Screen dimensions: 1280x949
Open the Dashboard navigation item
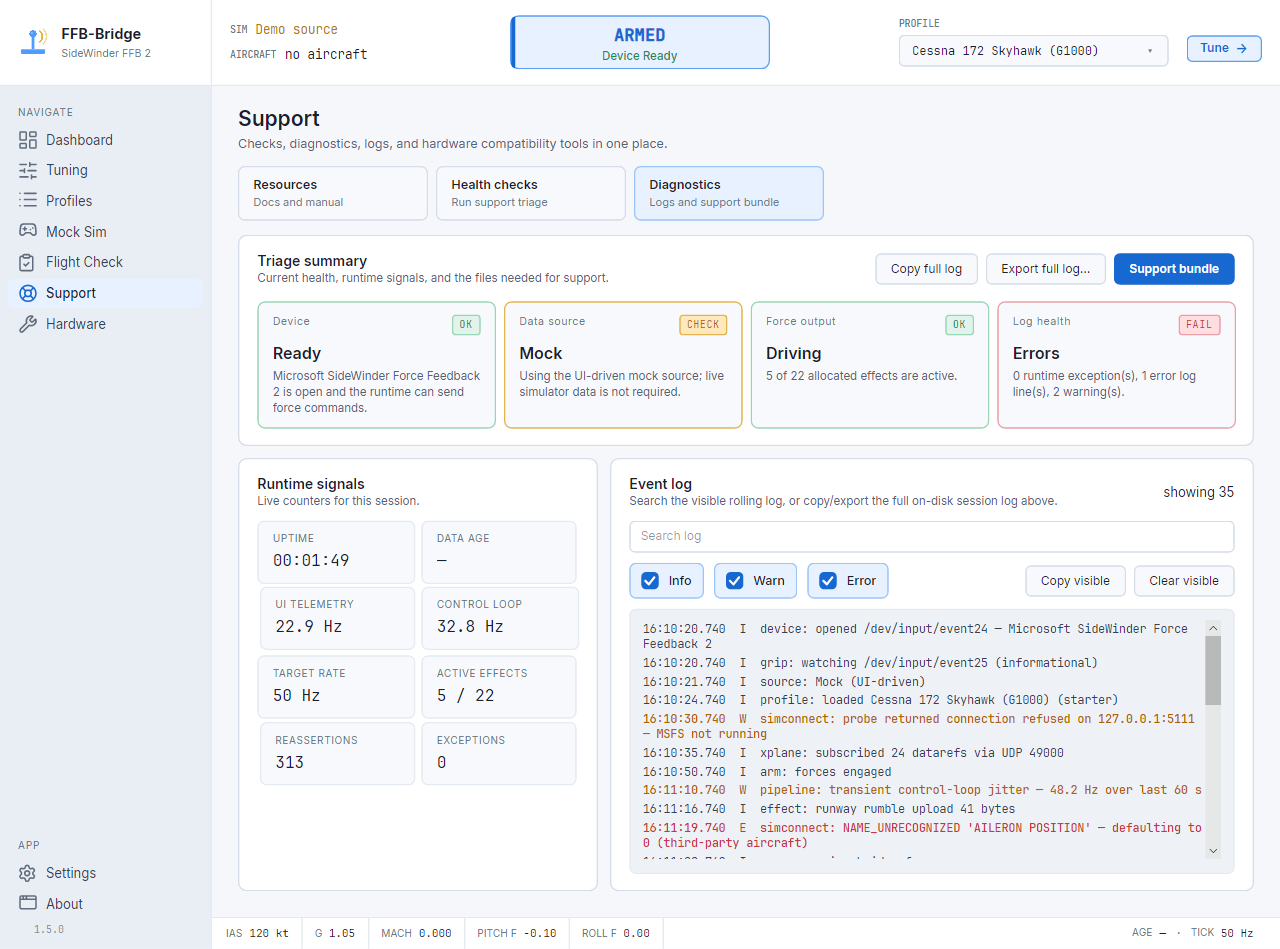point(105,140)
